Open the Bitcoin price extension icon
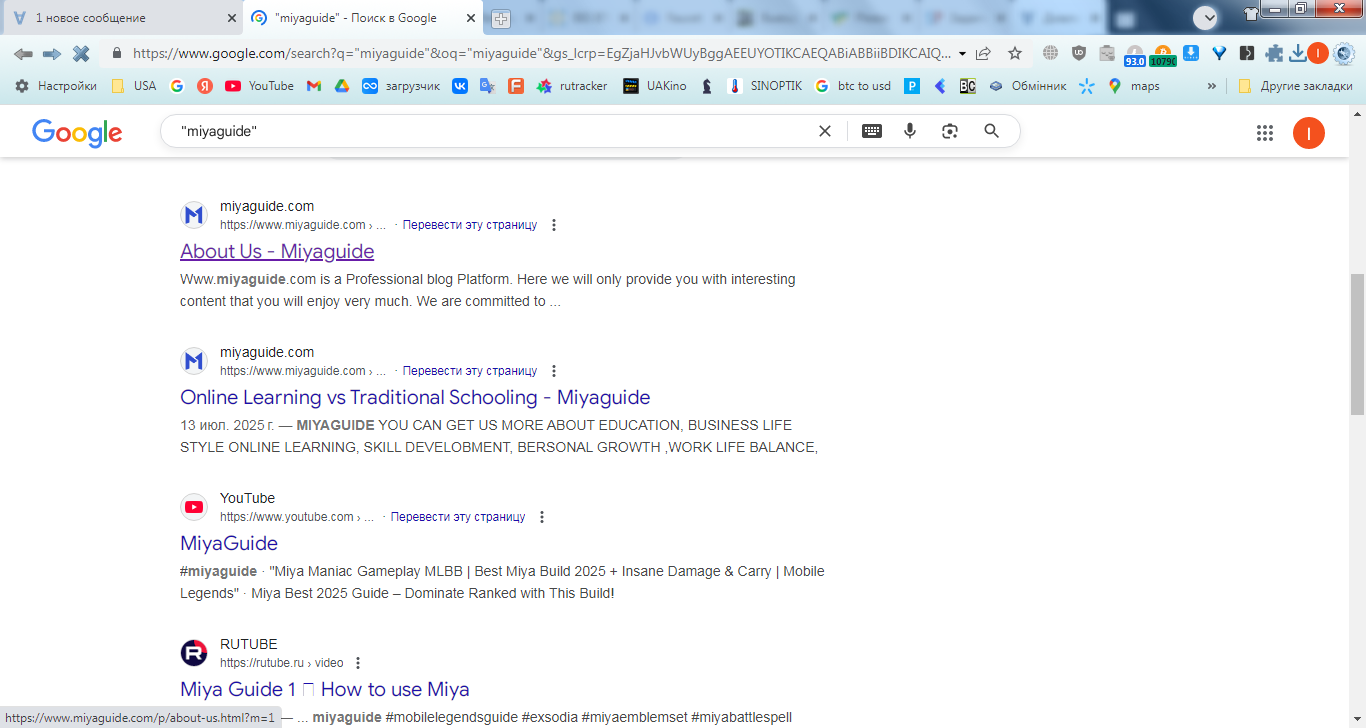 1163,55
